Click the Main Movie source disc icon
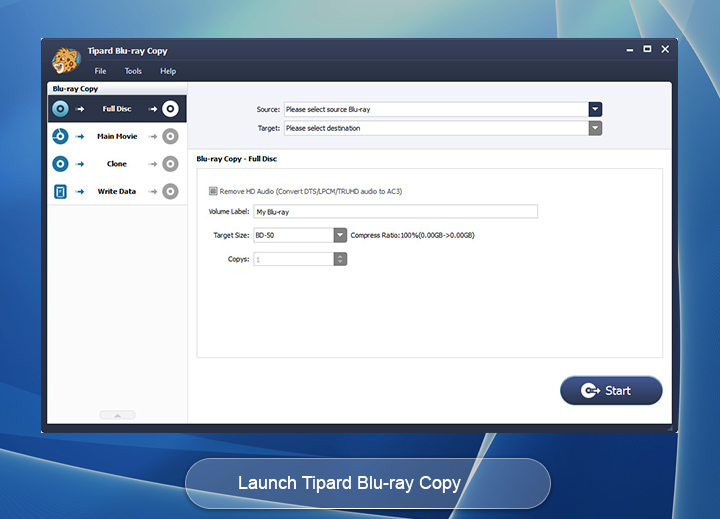The height and width of the screenshot is (519, 720). 60,136
